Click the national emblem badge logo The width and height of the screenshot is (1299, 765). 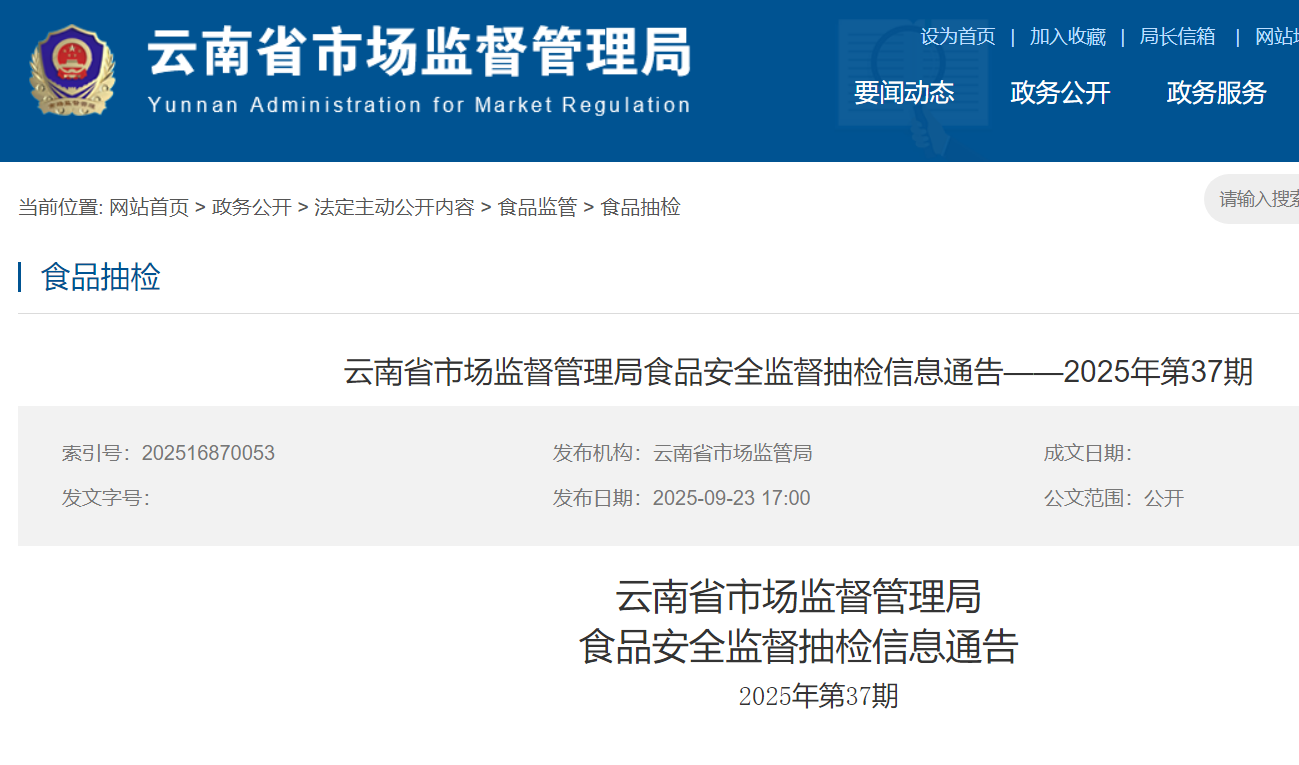pyautogui.click(x=71, y=71)
